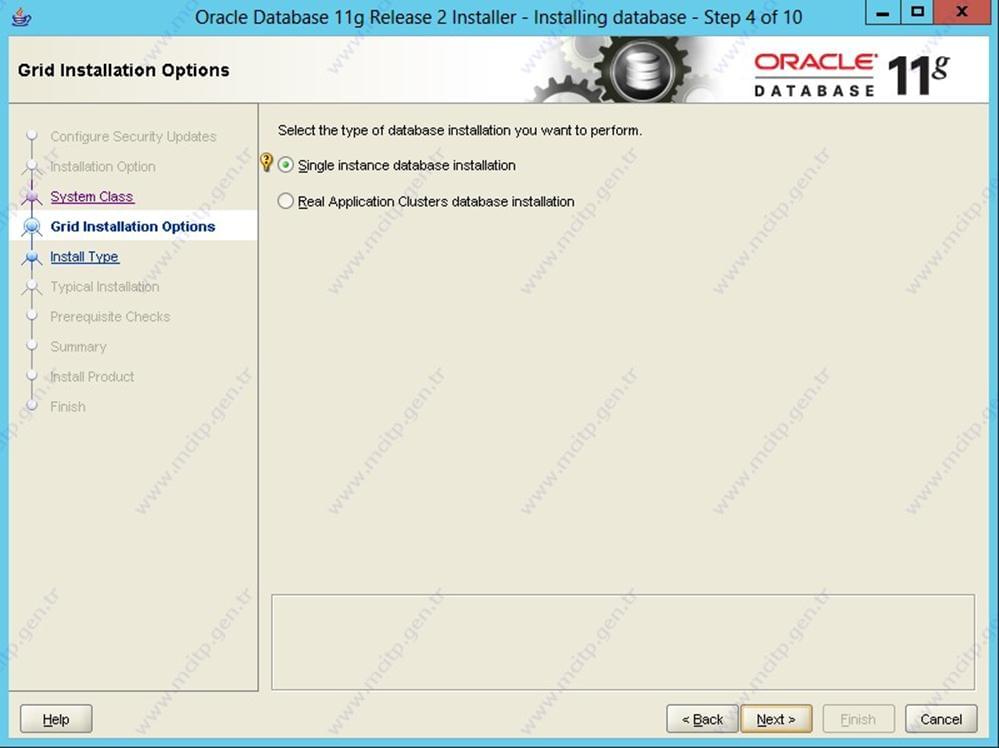Go to System Class step
This screenshot has width=999, height=748.
(92, 196)
